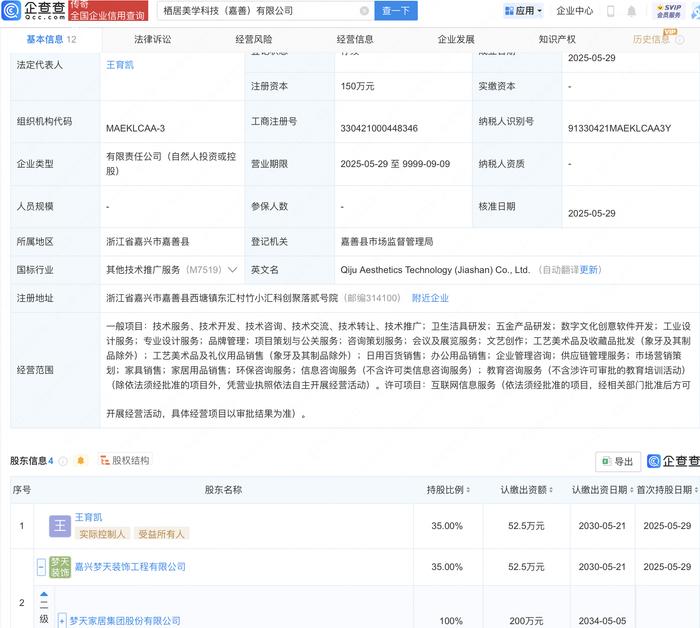Click 附近企业 link

(x=430, y=298)
